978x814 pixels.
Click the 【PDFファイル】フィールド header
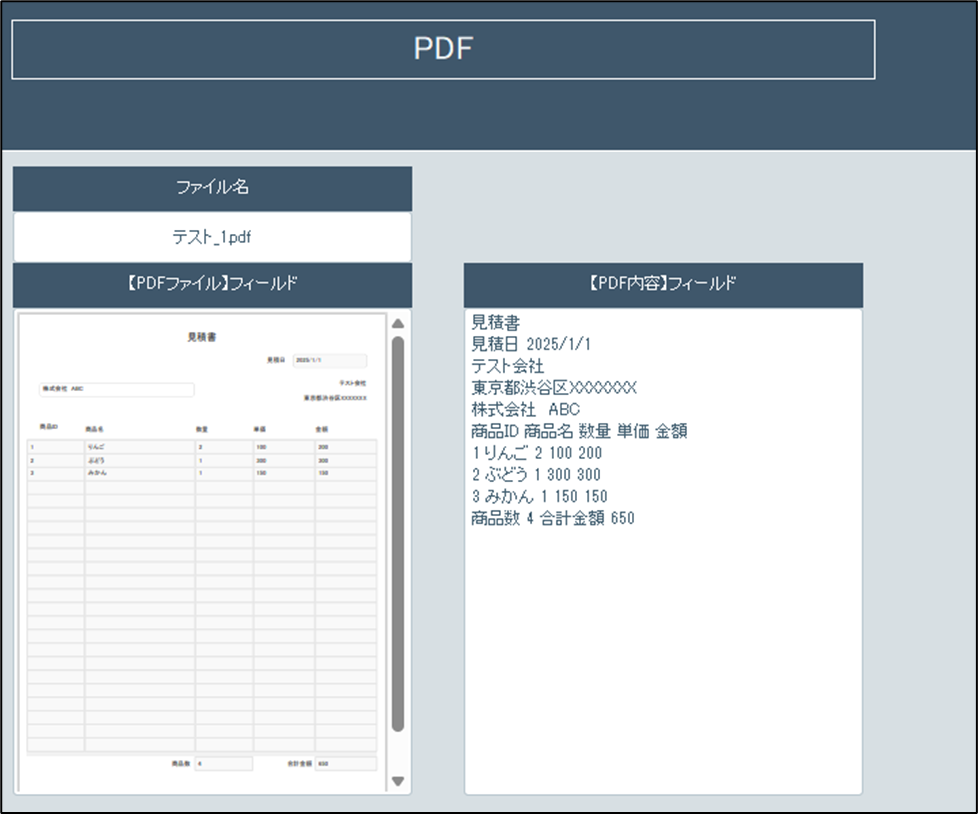tap(212, 285)
